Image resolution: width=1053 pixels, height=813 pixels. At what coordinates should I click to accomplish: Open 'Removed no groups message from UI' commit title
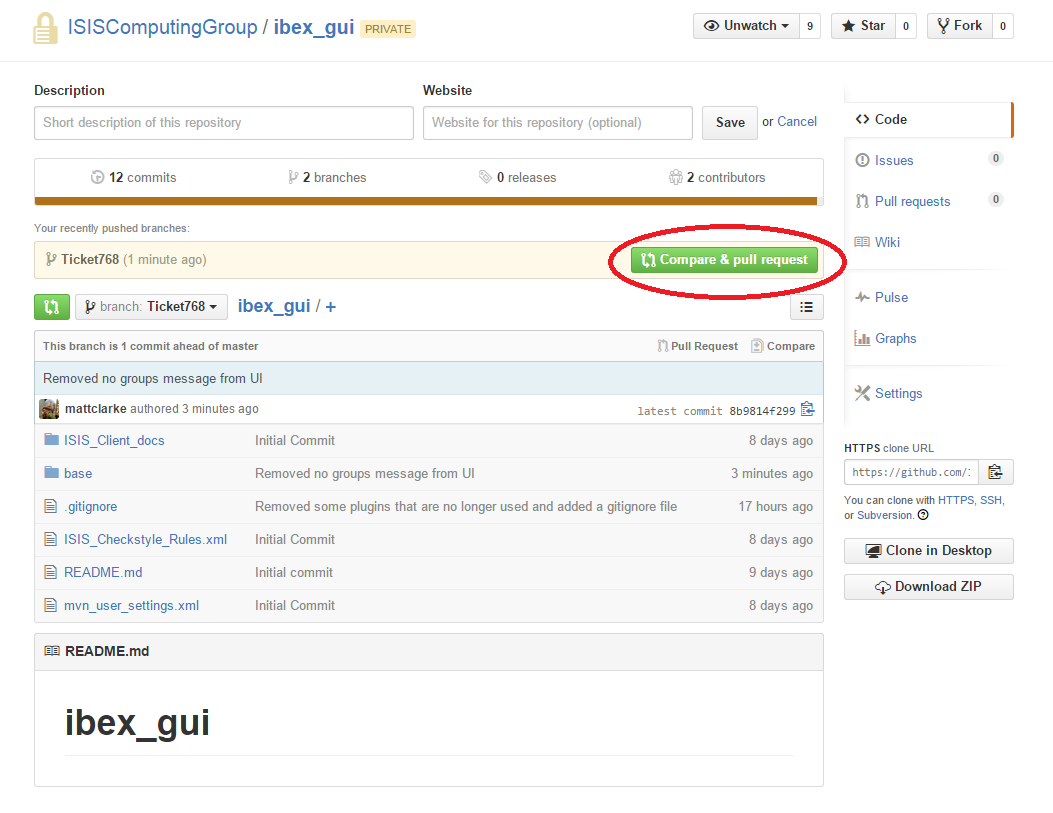(152, 378)
